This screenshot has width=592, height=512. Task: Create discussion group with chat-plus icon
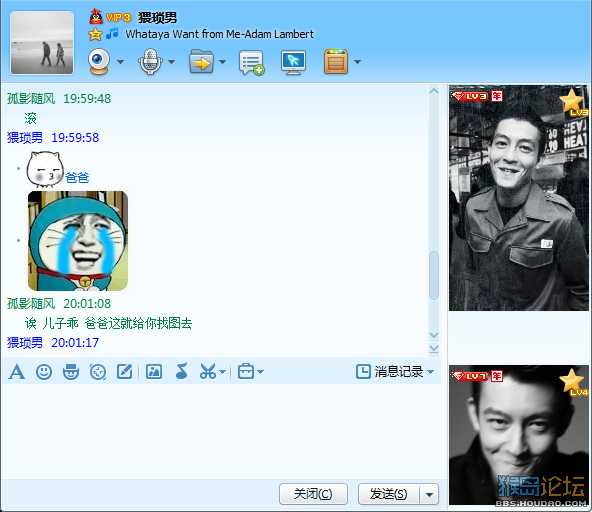[x=251, y=63]
